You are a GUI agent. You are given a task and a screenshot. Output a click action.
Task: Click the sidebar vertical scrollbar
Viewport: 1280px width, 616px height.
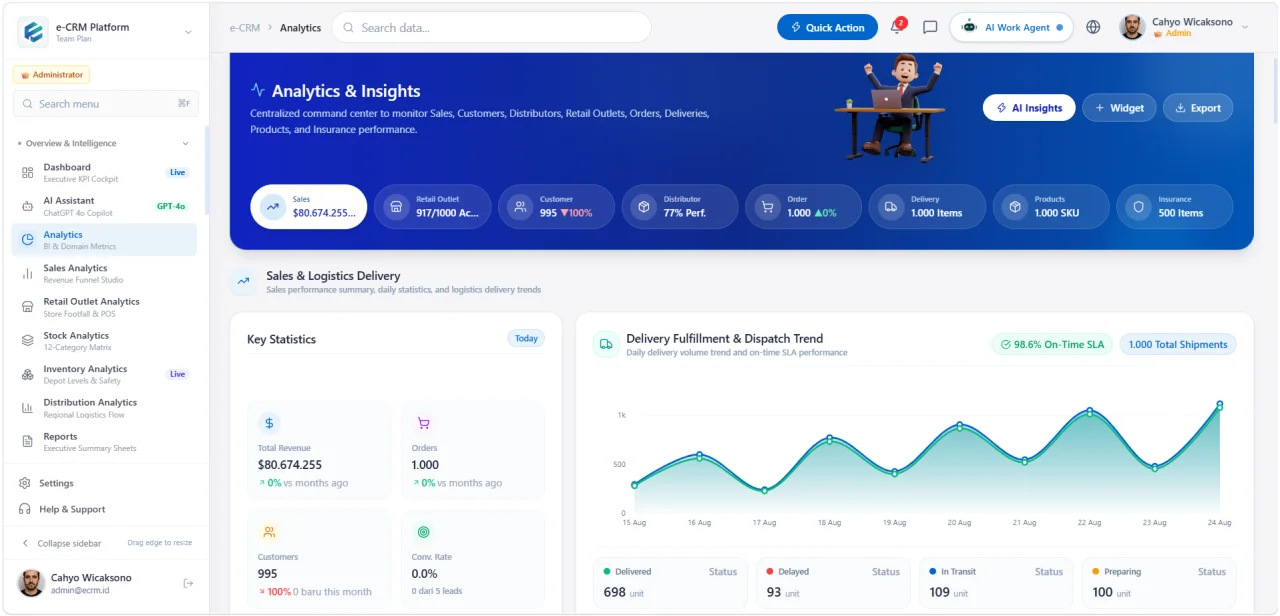point(206,170)
